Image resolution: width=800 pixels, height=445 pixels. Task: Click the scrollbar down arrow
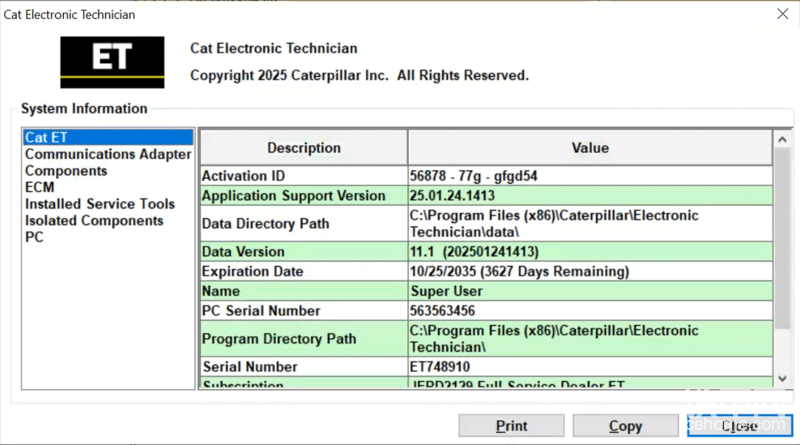[782, 379]
